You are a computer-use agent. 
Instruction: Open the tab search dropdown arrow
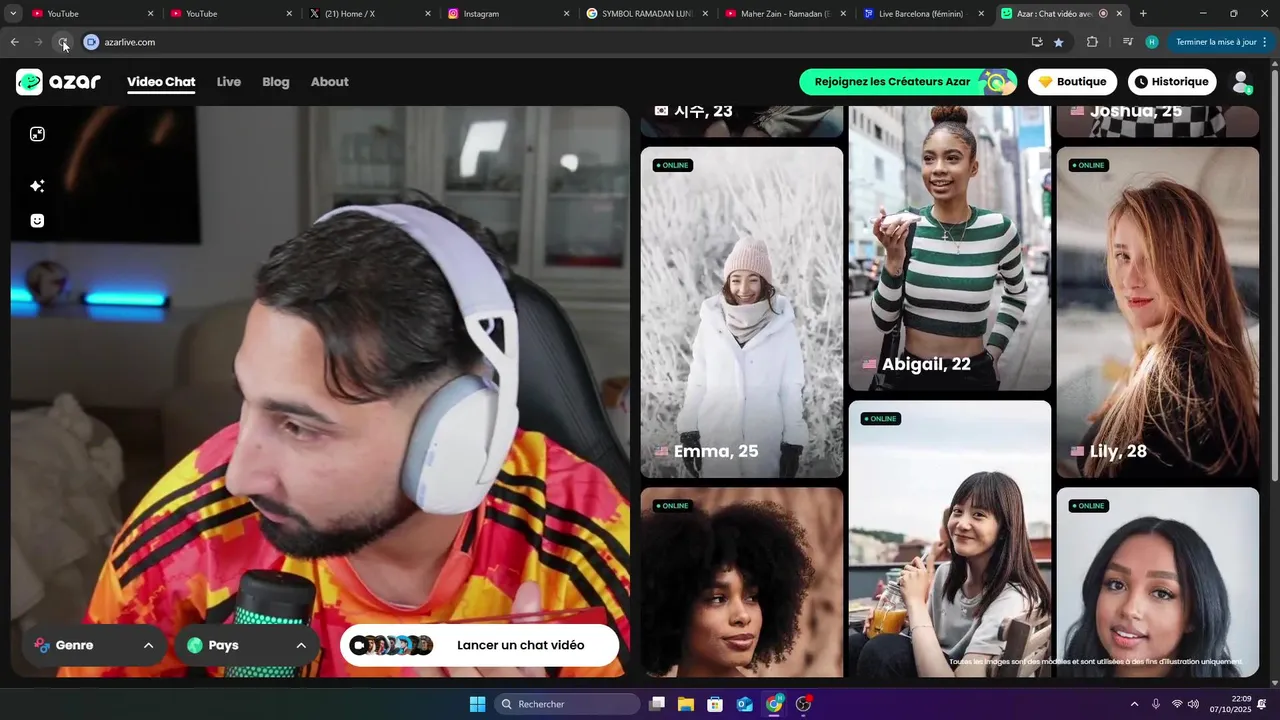[13, 14]
